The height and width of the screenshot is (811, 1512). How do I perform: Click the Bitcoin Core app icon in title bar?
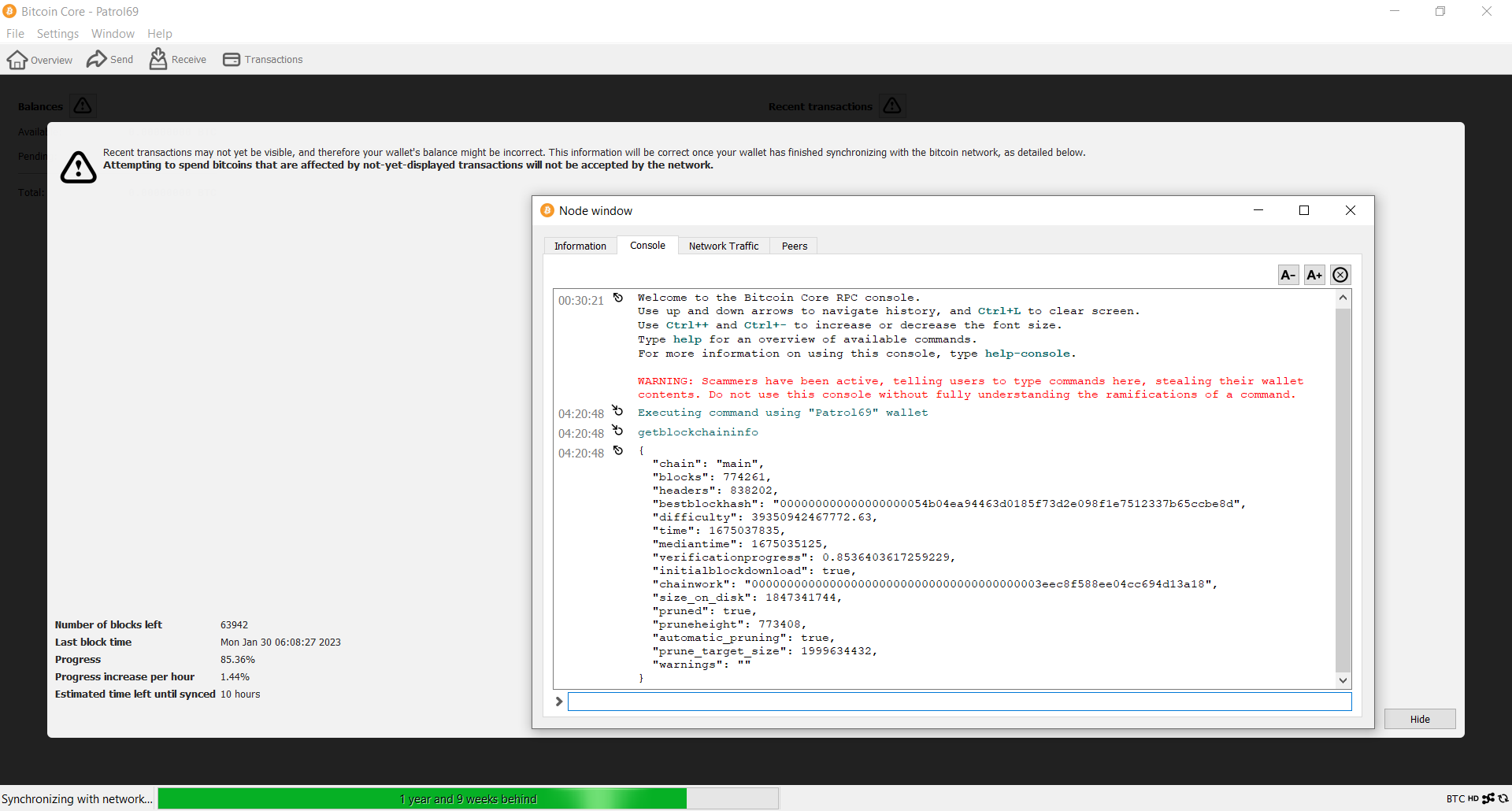pos(9,11)
